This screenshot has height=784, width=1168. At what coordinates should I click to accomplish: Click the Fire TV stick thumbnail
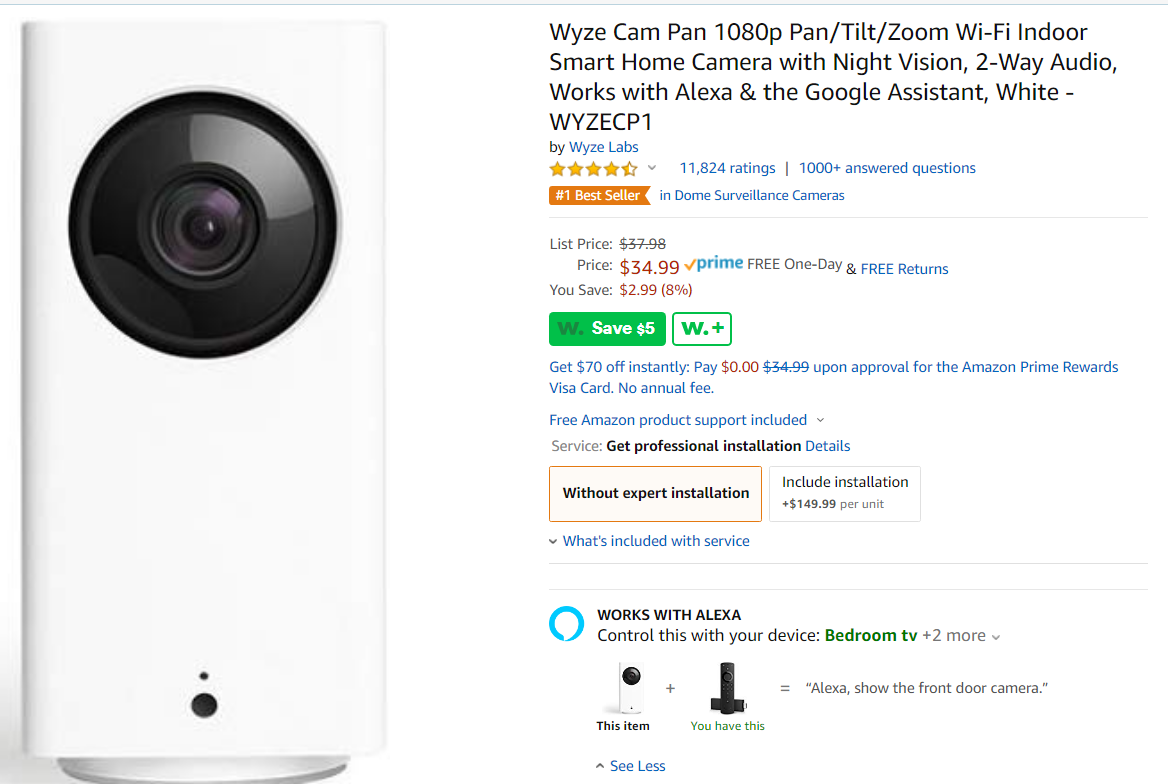point(727,688)
